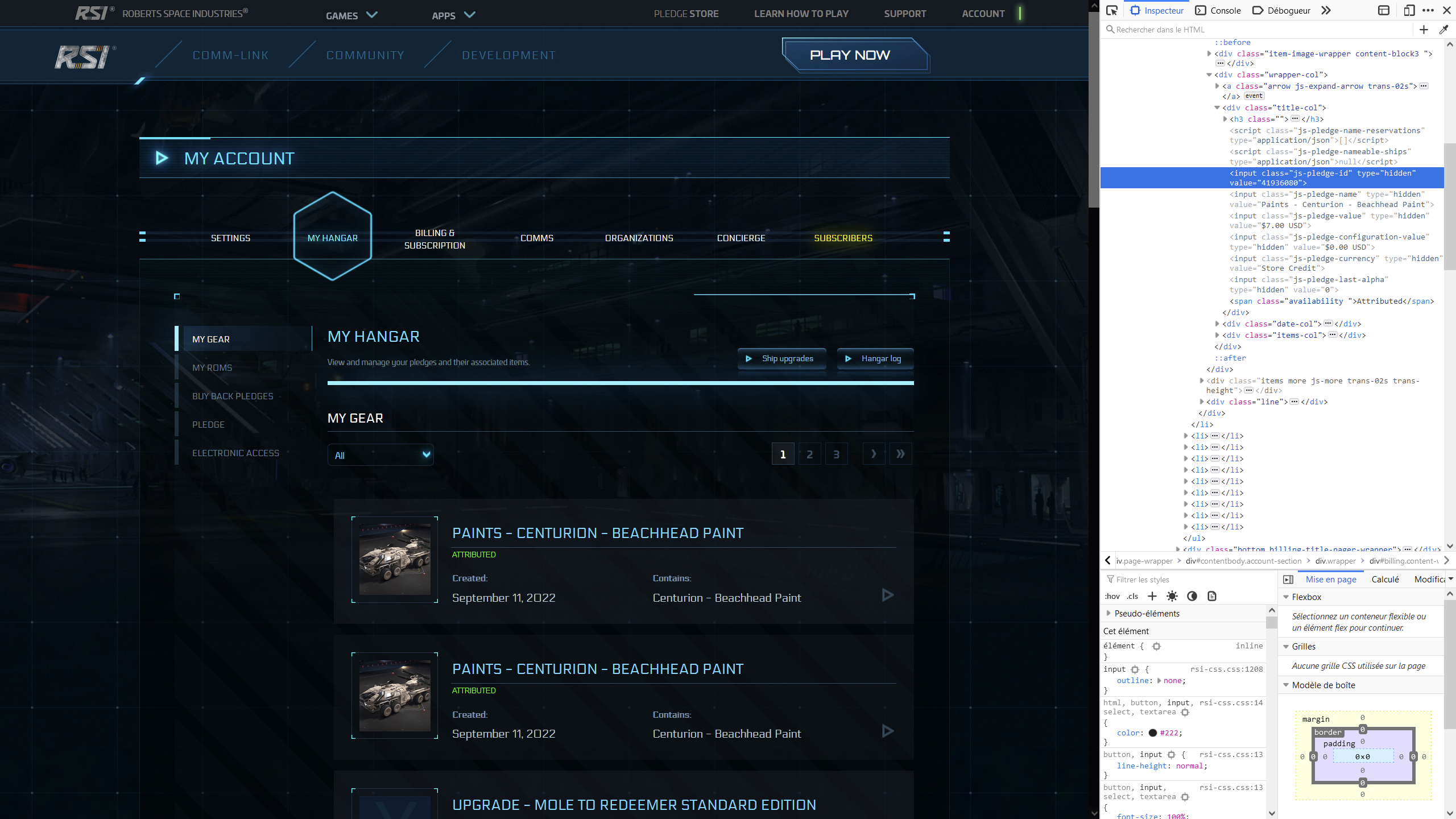1456x819 pixels.
Task: Open the Calculé tab
Action: pyautogui.click(x=1385, y=579)
